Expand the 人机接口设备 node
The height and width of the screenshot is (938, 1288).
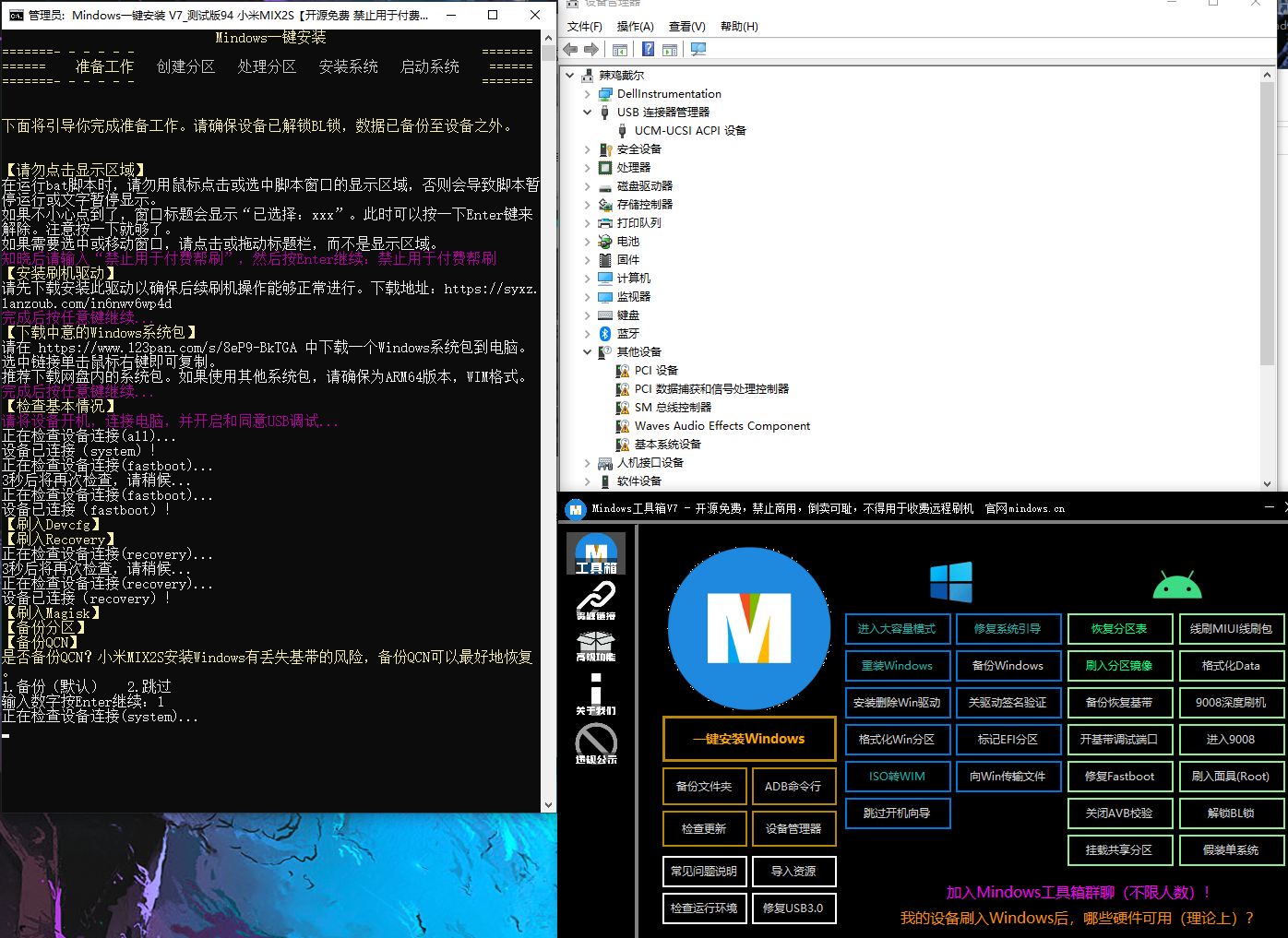[588, 462]
